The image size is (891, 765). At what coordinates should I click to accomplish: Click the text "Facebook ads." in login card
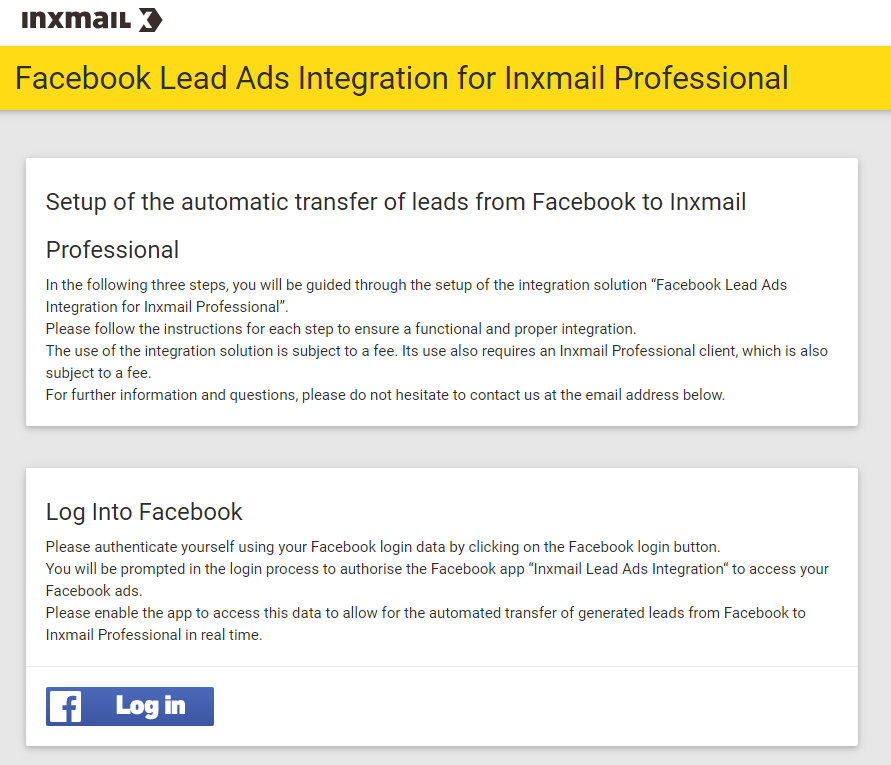coord(94,591)
